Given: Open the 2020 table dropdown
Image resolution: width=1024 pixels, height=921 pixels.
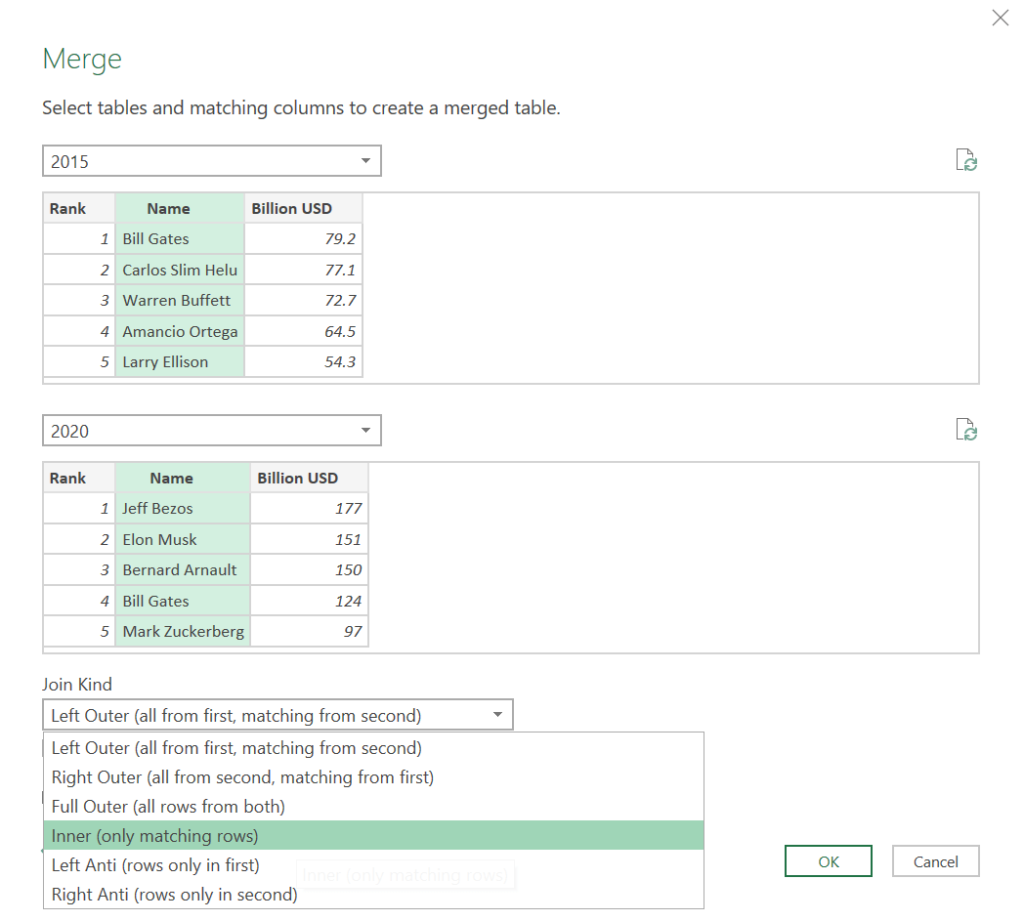Looking at the screenshot, I should (x=364, y=430).
